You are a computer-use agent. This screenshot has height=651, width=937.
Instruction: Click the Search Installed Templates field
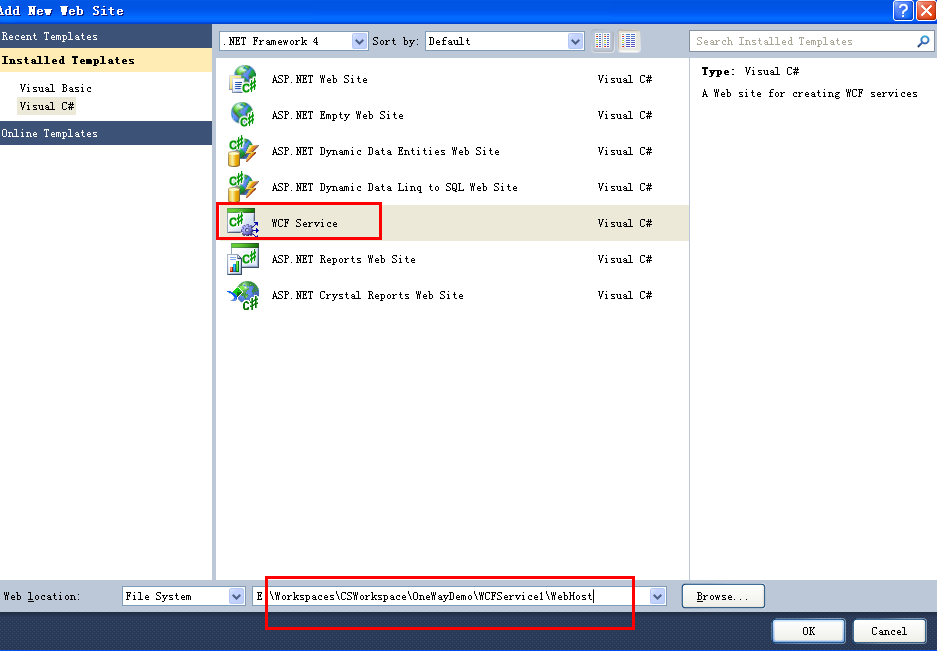(x=800, y=41)
